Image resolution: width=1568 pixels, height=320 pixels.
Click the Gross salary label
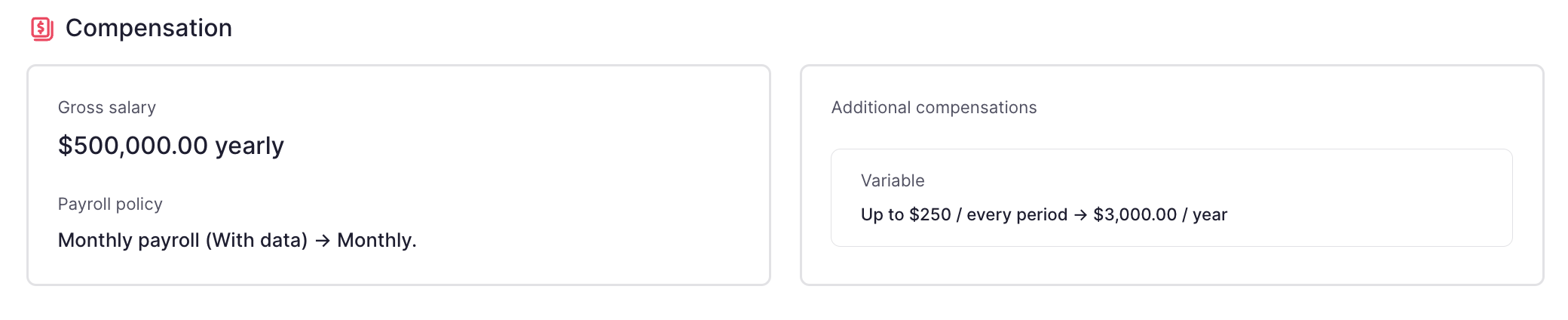pos(107,107)
